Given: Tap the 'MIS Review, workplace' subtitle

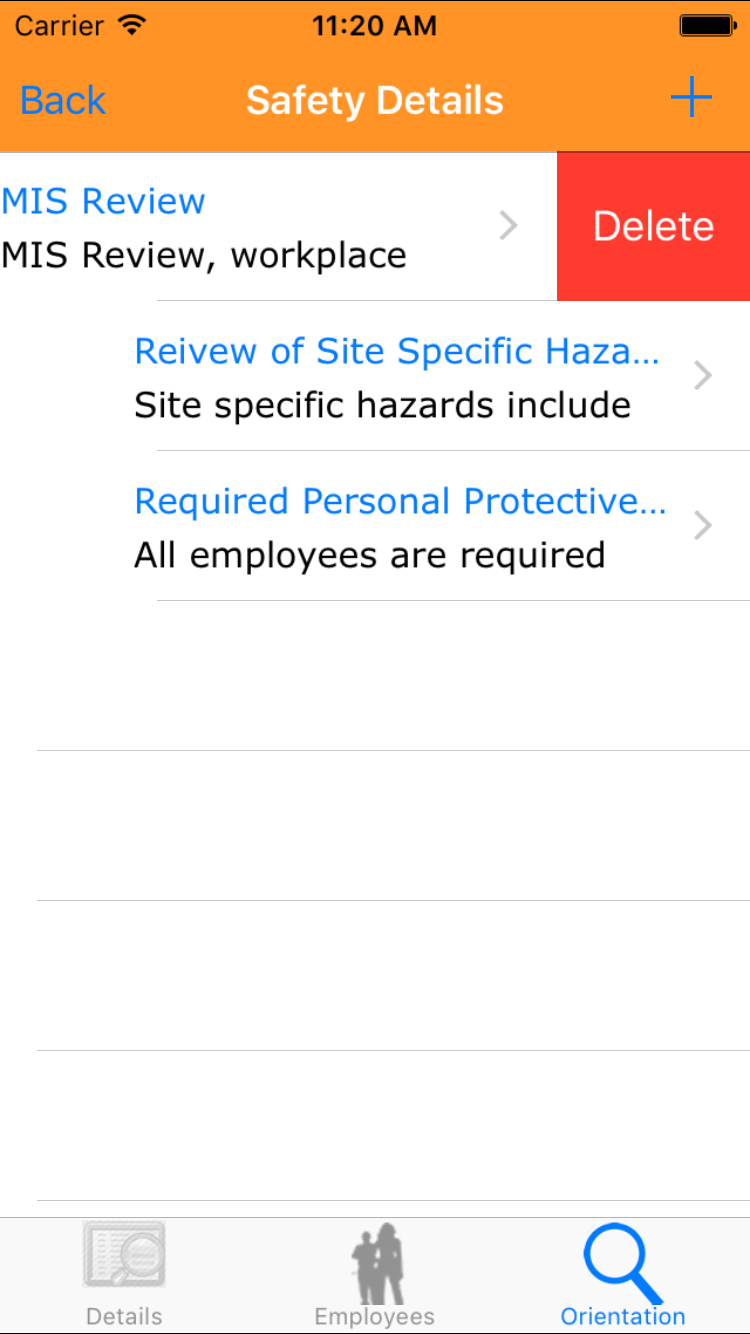Looking at the screenshot, I should [x=204, y=255].
